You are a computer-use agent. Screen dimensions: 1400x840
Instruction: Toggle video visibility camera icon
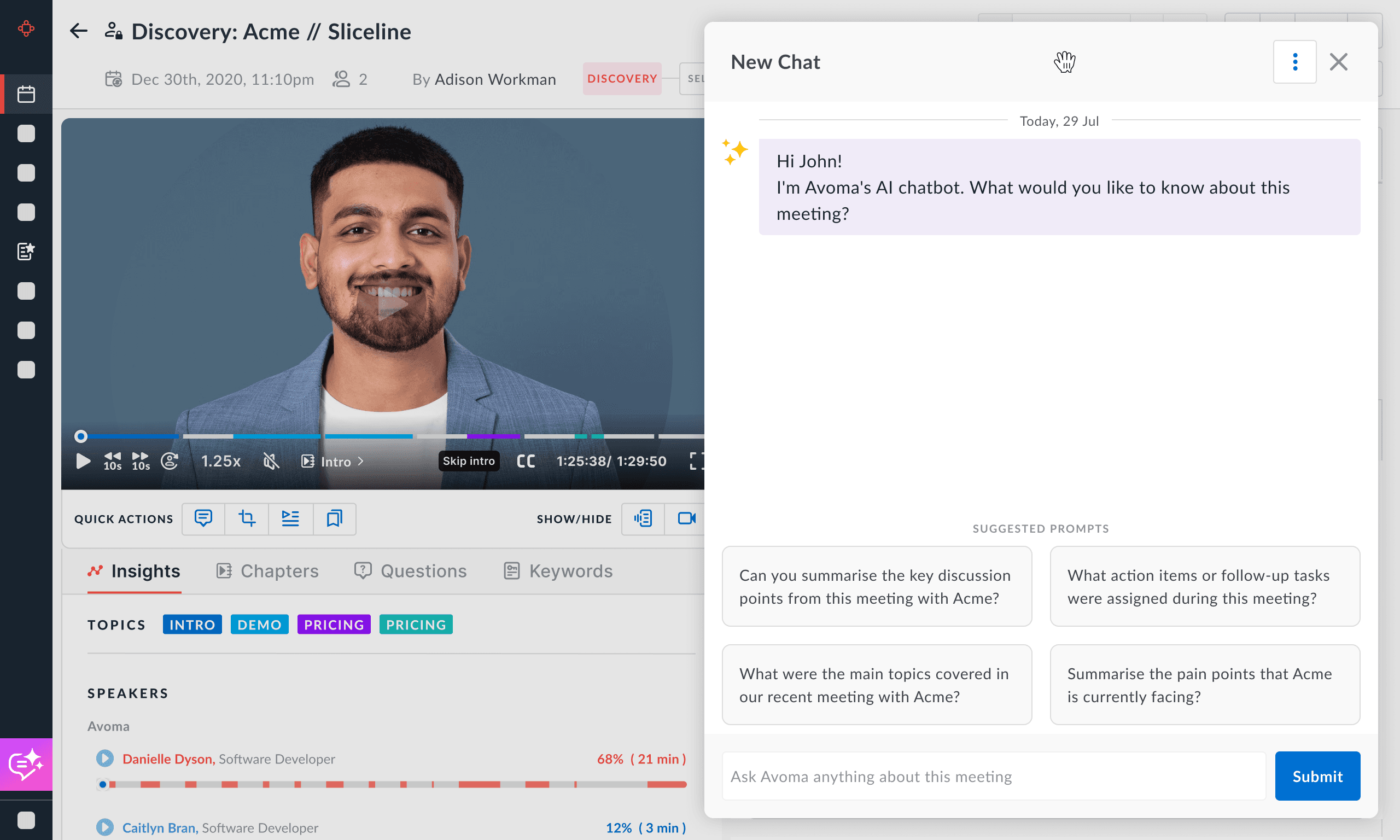pyautogui.click(x=686, y=518)
